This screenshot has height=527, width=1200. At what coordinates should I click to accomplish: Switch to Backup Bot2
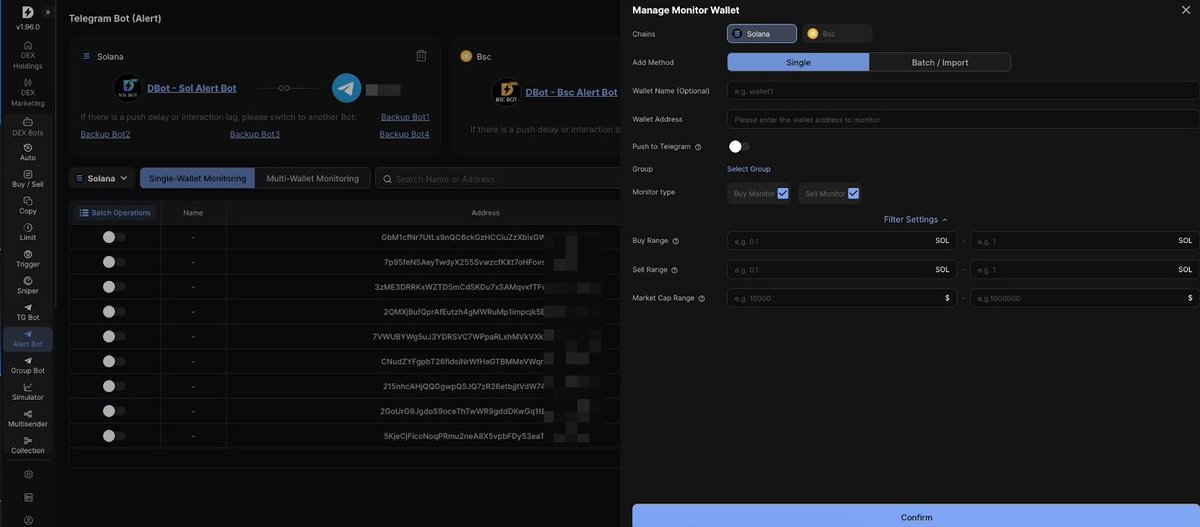[x=105, y=134]
